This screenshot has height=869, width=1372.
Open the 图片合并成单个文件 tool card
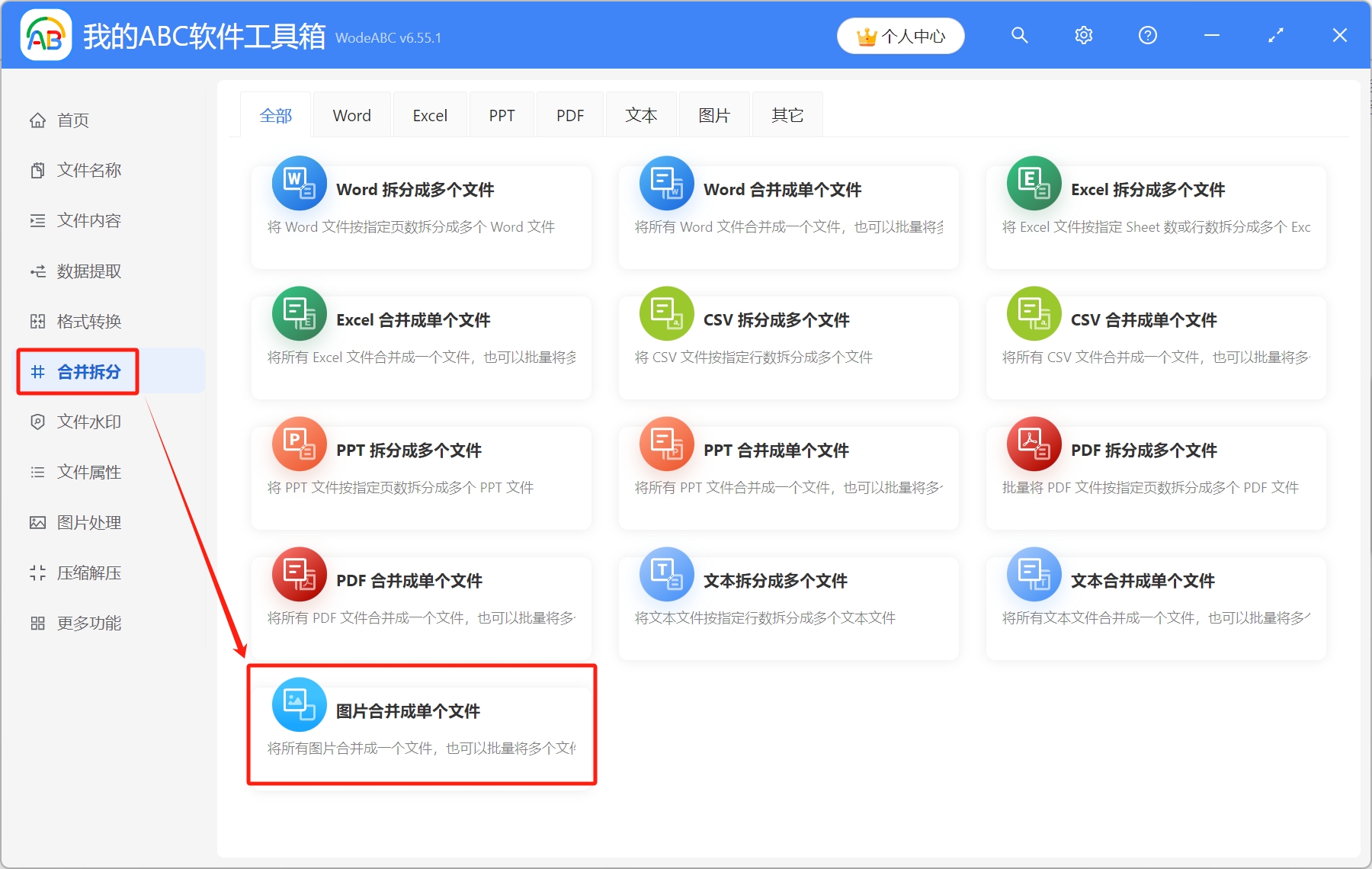coord(419,724)
